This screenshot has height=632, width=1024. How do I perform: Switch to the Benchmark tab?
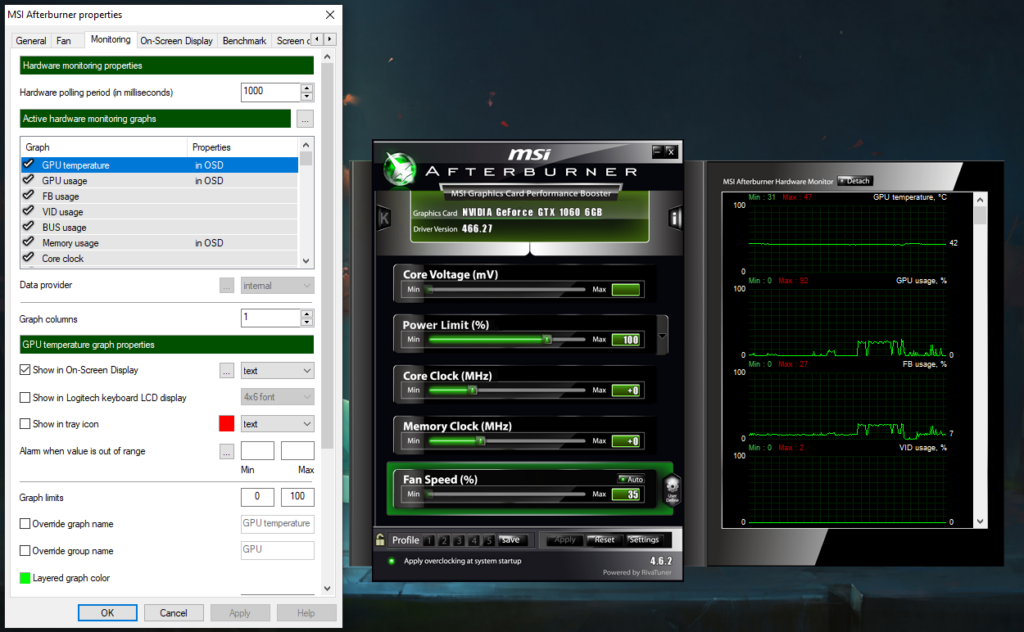(x=244, y=40)
